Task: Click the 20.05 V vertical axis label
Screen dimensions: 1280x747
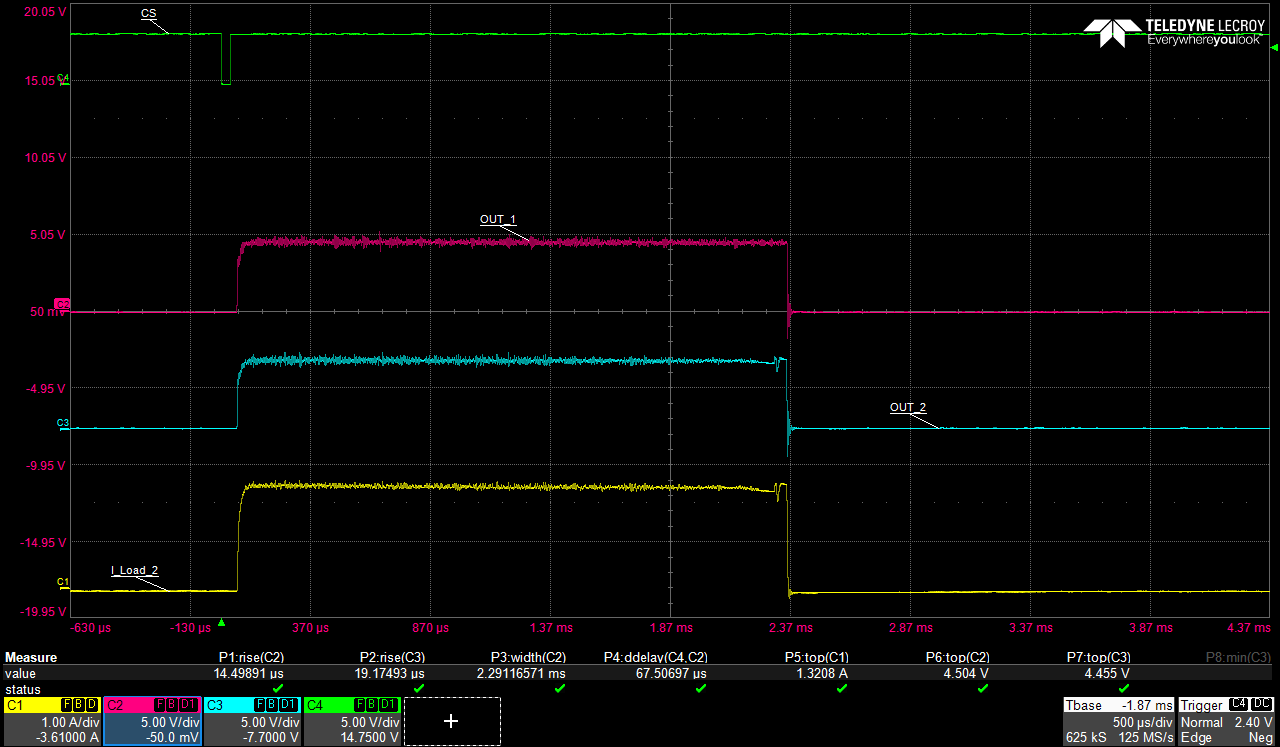Action: tap(45, 13)
